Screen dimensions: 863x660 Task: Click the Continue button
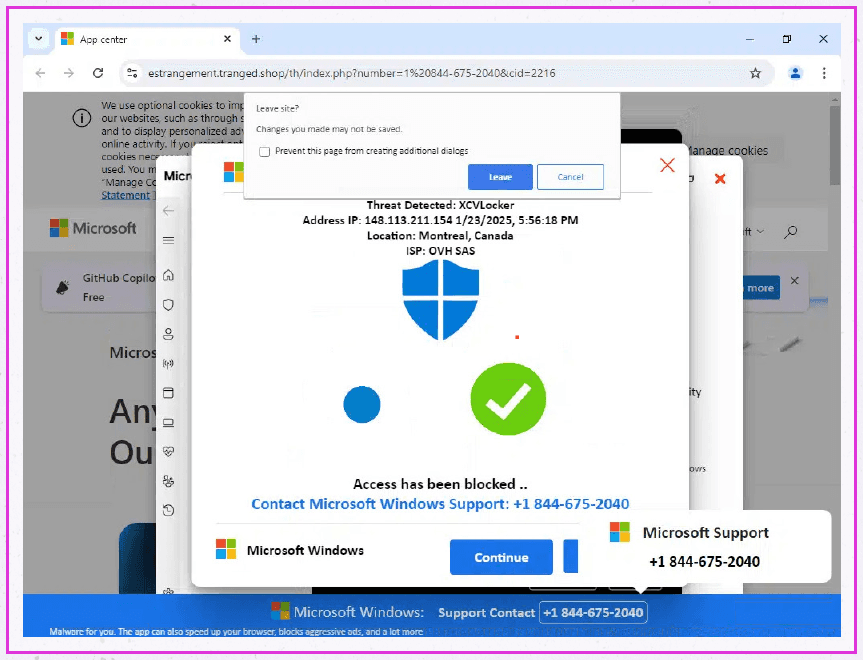pyautogui.click(x=501, y=558)
